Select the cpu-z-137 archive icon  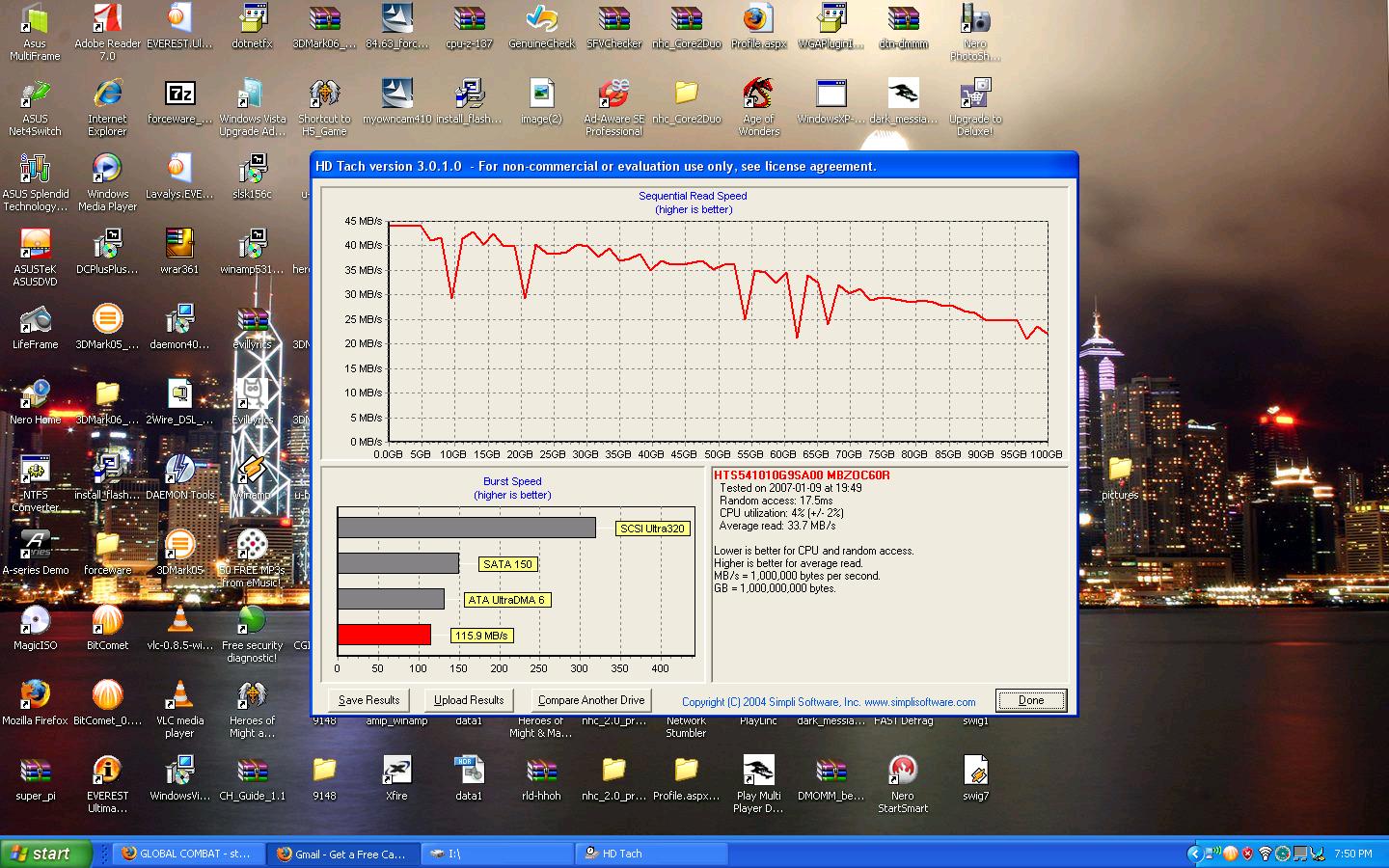(x=469, y=26)
